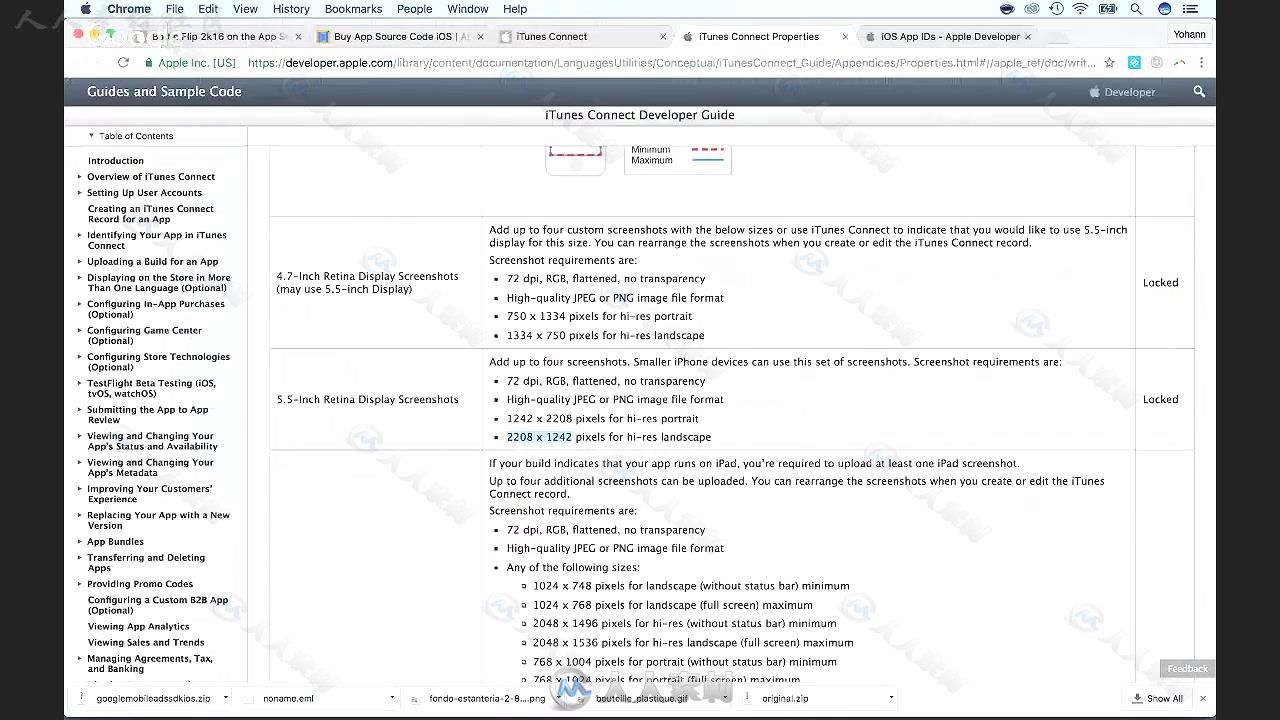Click the Show All downloads button
This screenshot has width=1280, height=720.
1158,698
